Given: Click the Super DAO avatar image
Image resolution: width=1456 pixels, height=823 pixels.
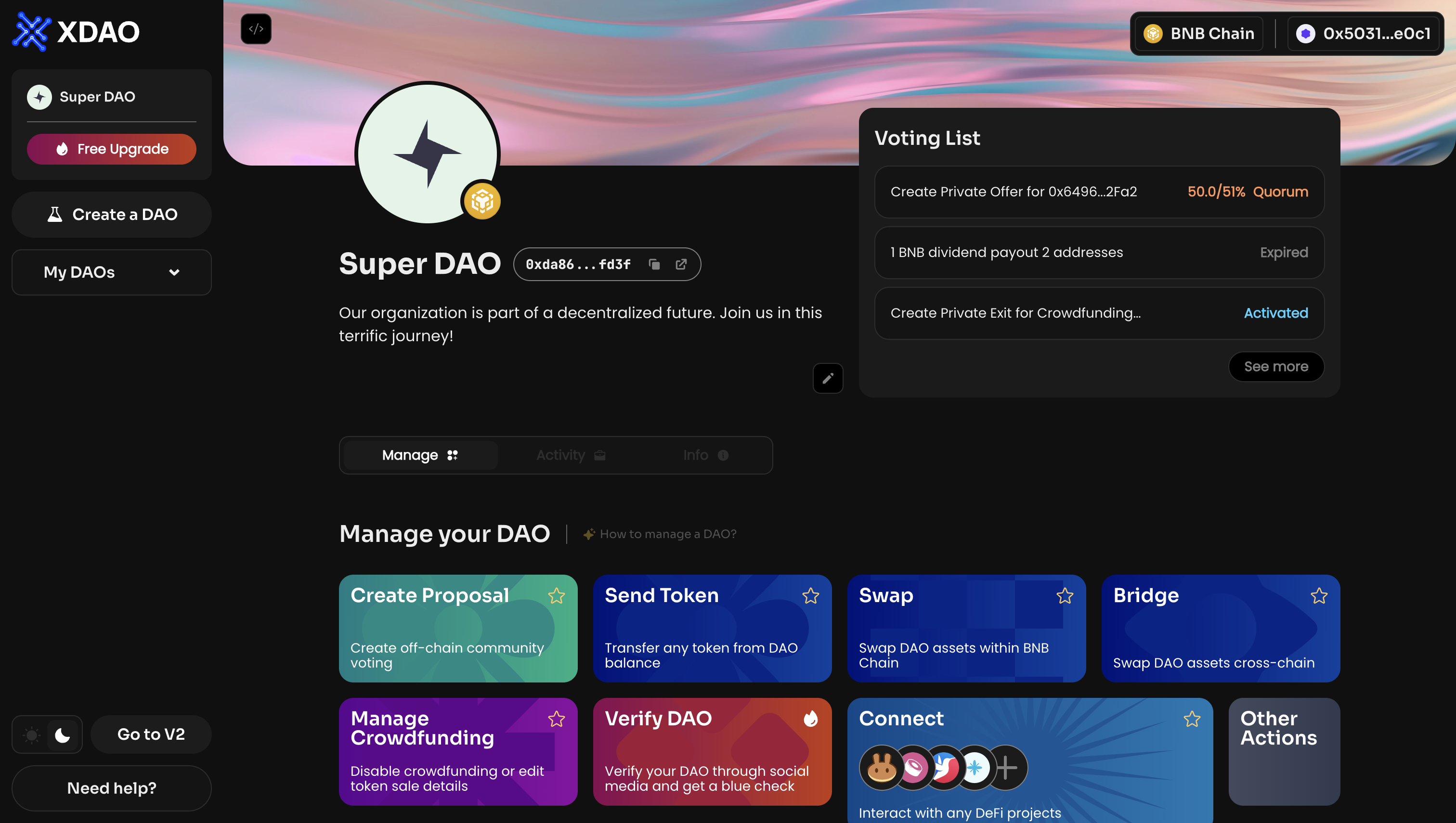Looking at the screenshot, I should (428, 154).
